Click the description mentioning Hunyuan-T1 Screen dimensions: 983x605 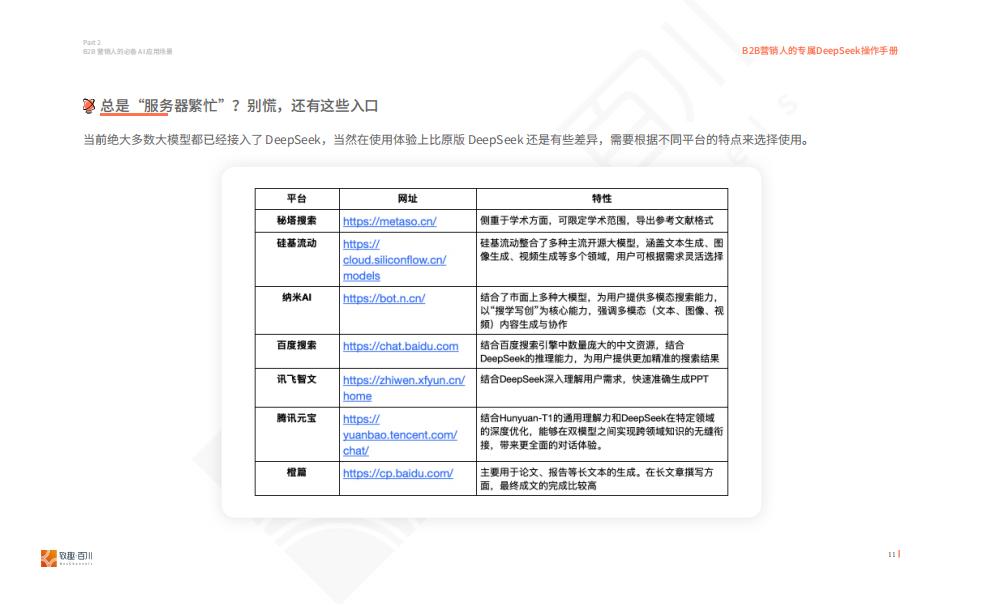(x=602, y=431)
